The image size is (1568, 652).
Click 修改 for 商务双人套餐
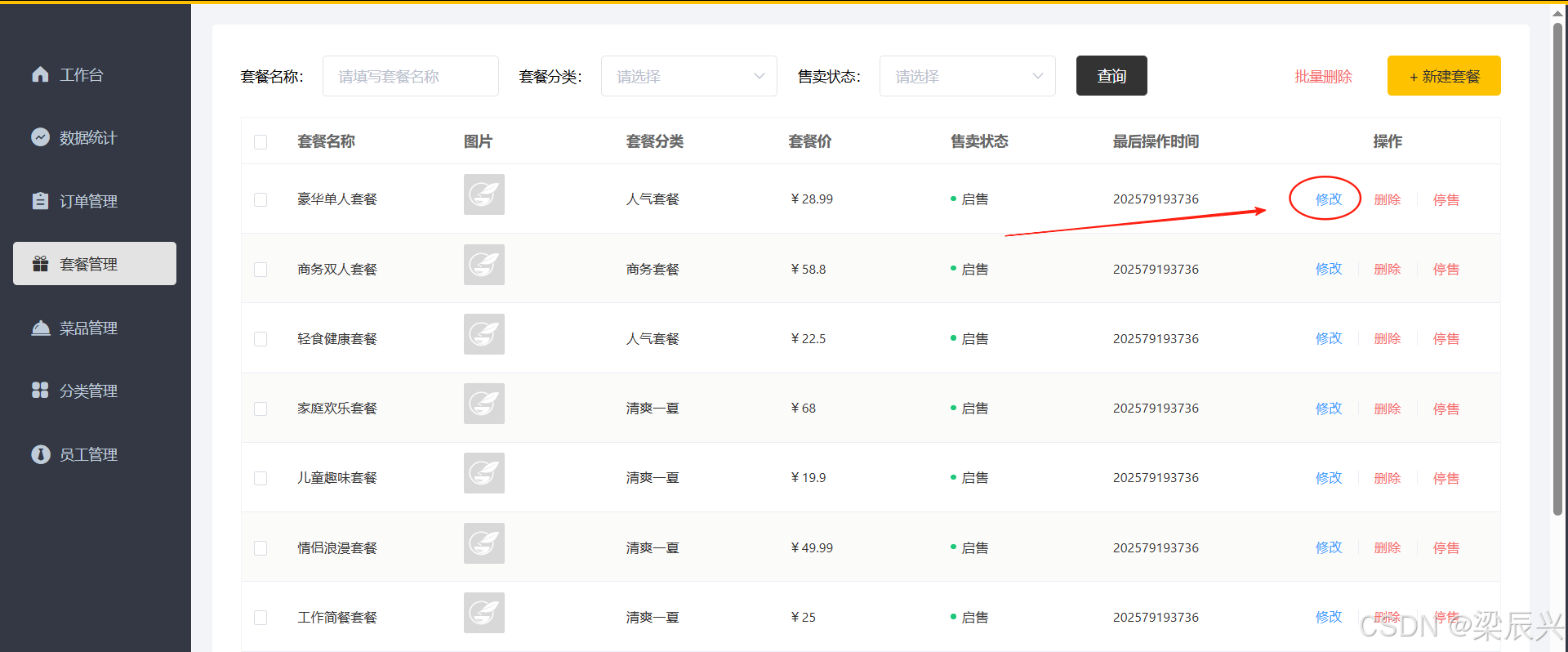(x=1329, y=269)
